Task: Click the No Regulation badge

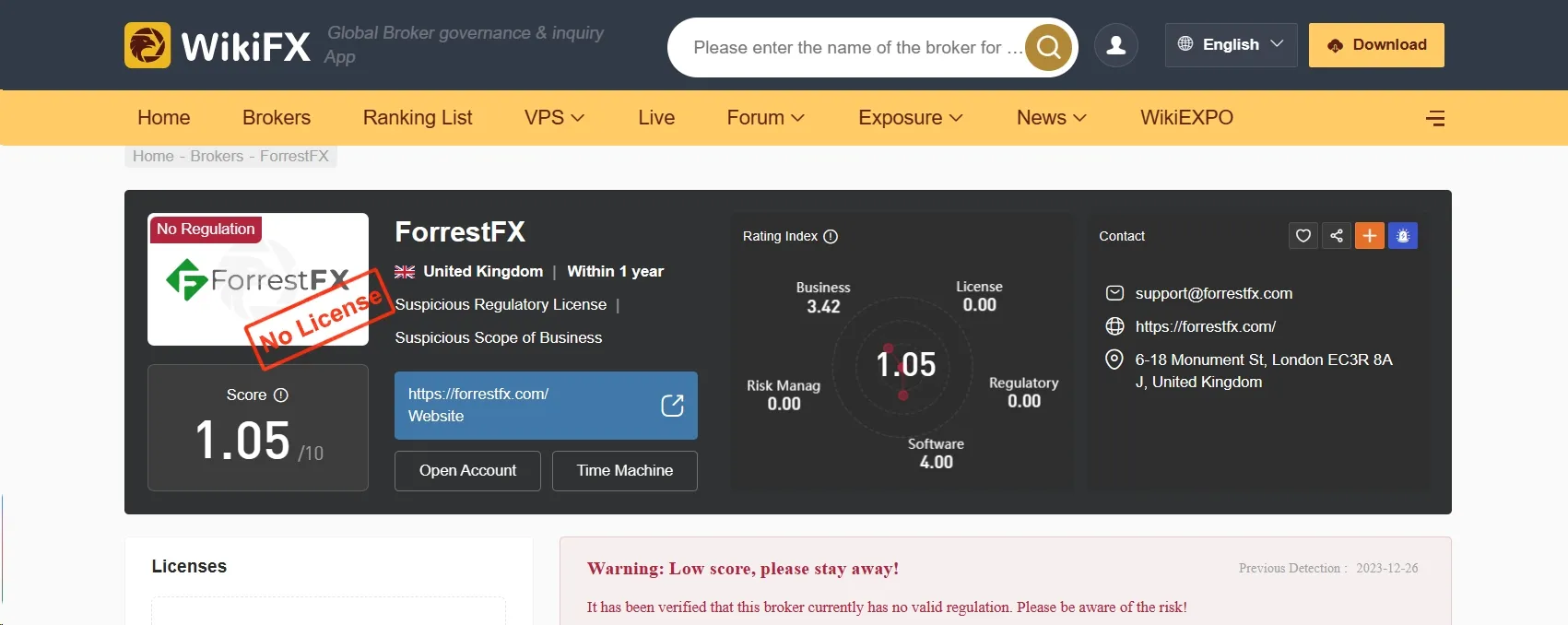Action: [206, 229]
